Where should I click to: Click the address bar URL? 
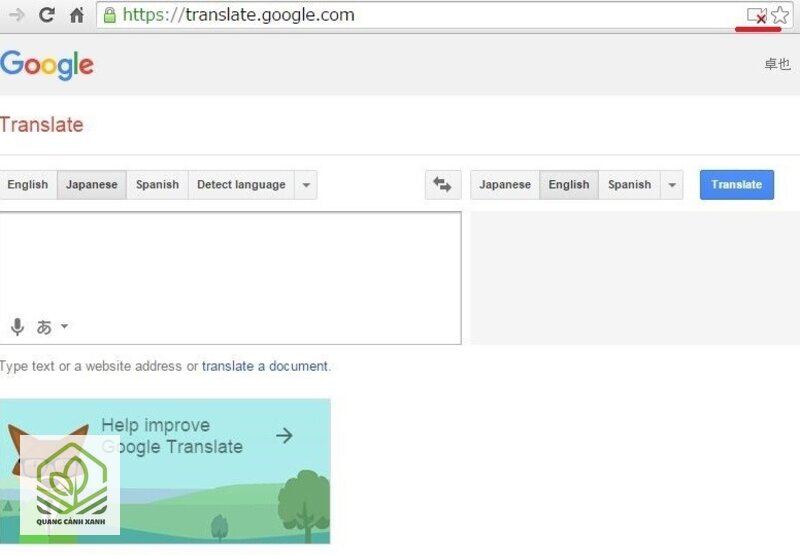(x=239, y=15)
